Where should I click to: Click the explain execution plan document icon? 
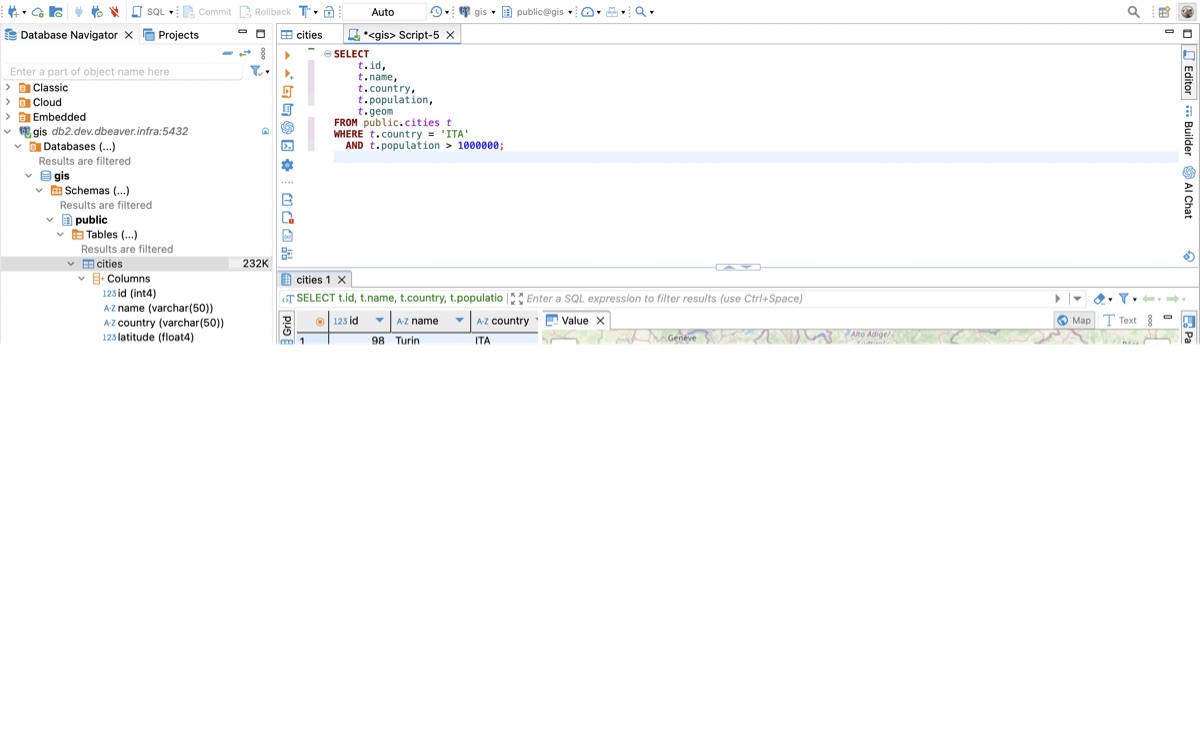point(288,109)
